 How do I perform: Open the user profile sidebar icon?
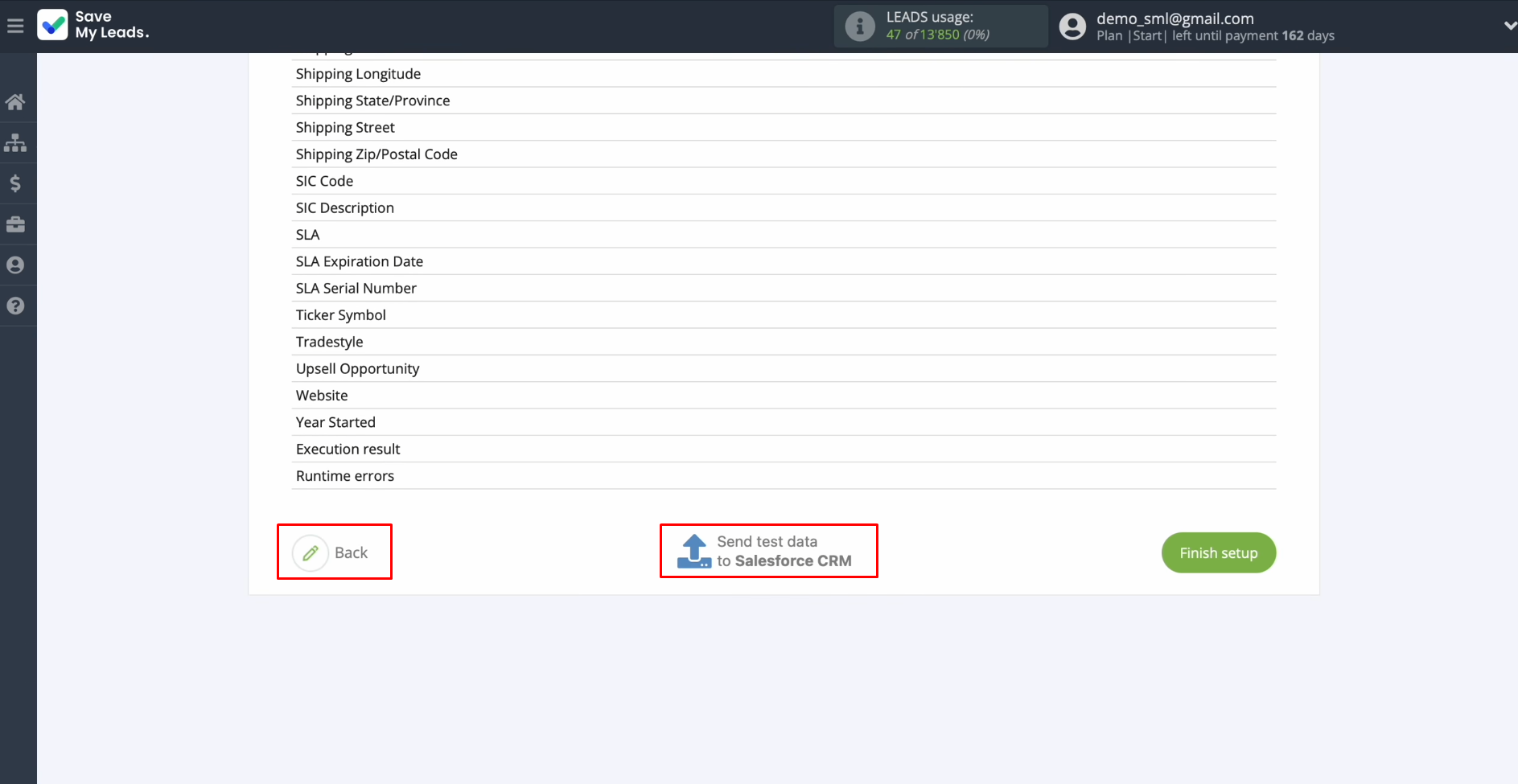pyautogui.click(x=15, y=265)
